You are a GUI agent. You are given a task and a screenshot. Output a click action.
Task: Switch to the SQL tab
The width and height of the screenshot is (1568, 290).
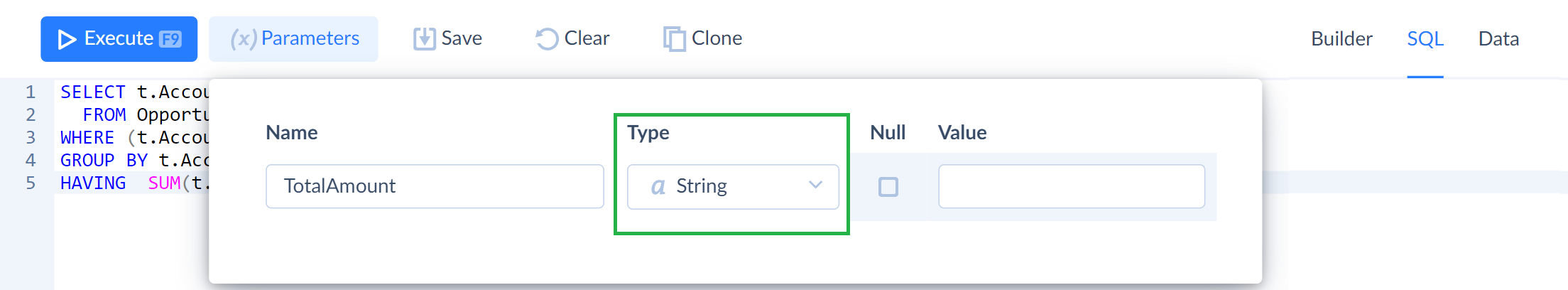click(x=1425, y=38)
